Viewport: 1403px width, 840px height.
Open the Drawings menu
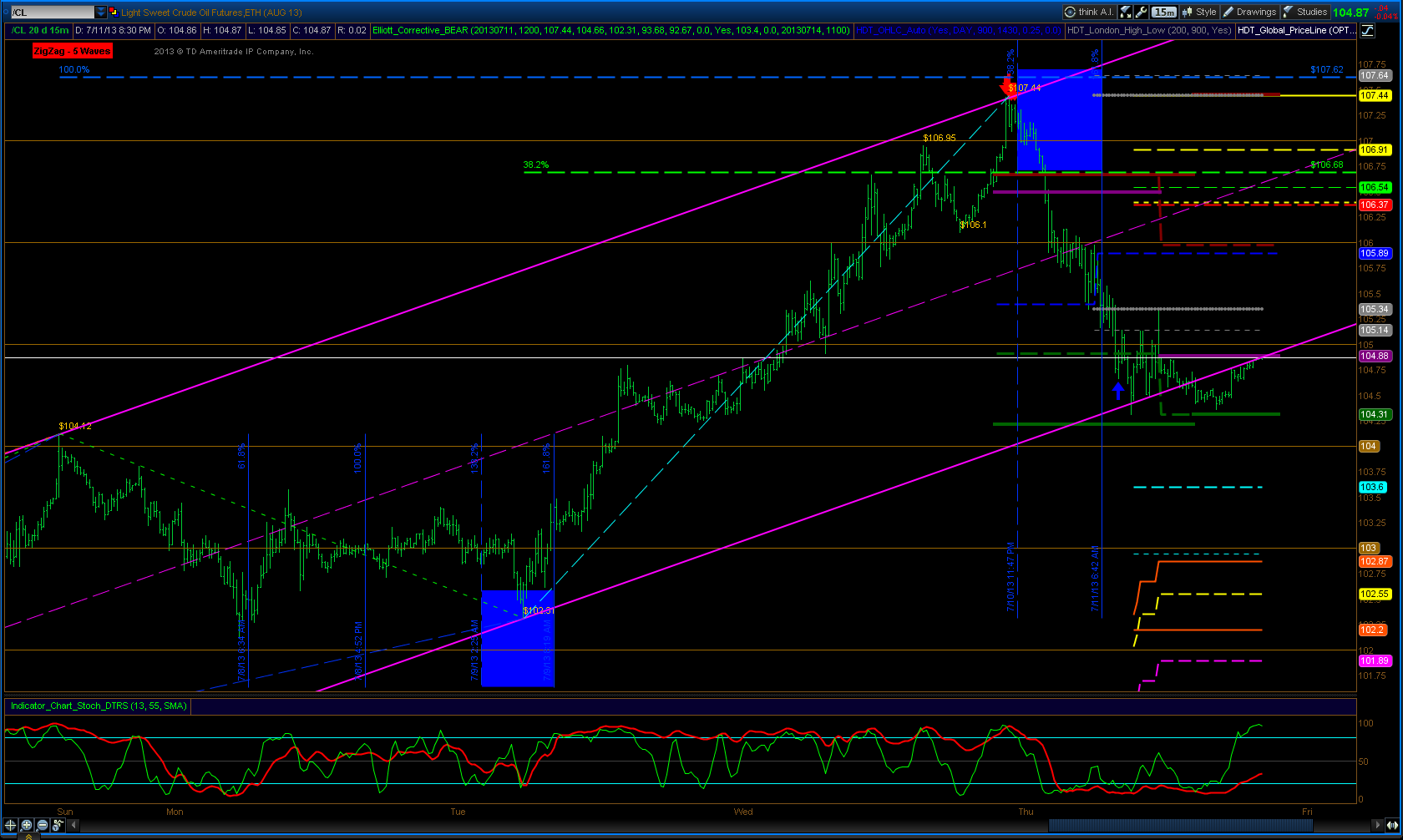[1249, 12]
